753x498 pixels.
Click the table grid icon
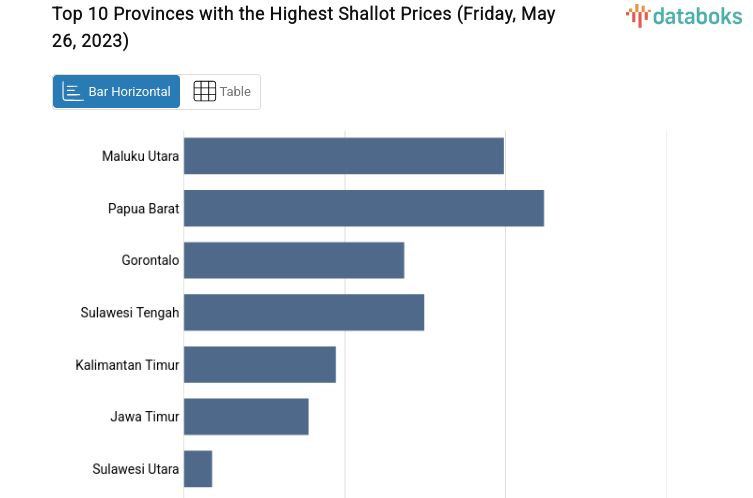pyautogui.click(x=204, y=92)
